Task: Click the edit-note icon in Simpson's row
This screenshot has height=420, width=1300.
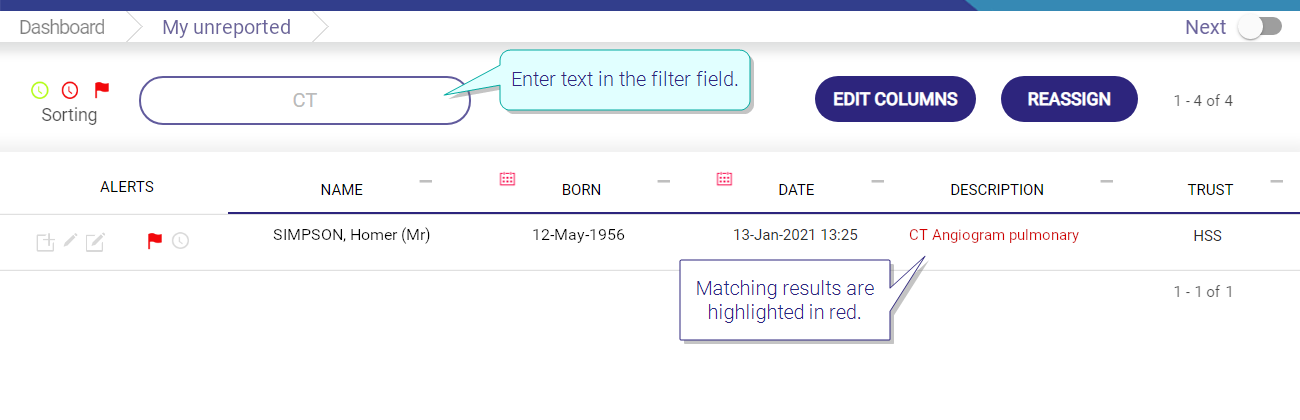Action: (95, 241)
